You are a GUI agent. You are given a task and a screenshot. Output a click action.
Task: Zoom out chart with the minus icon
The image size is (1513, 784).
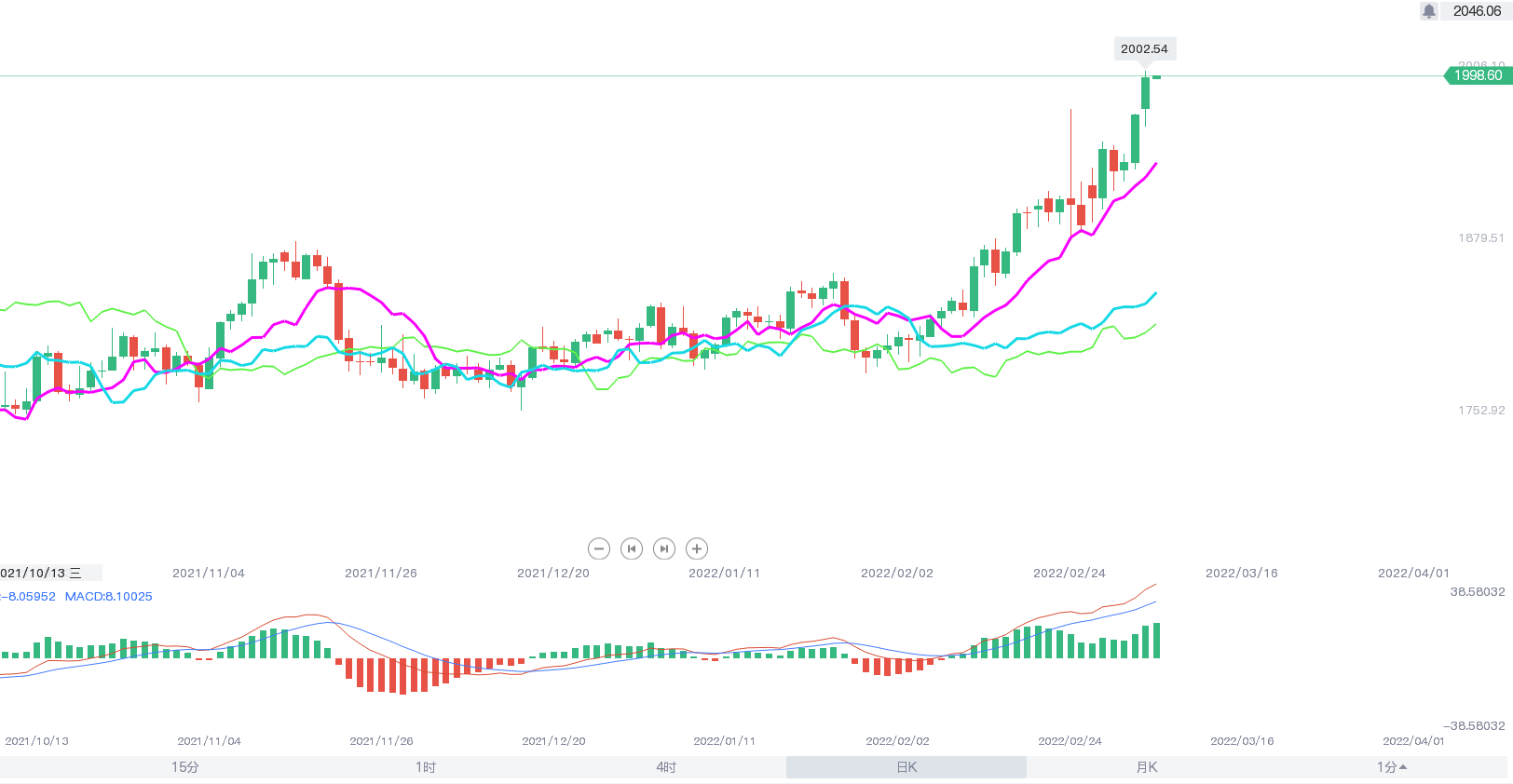click(599, 548)
